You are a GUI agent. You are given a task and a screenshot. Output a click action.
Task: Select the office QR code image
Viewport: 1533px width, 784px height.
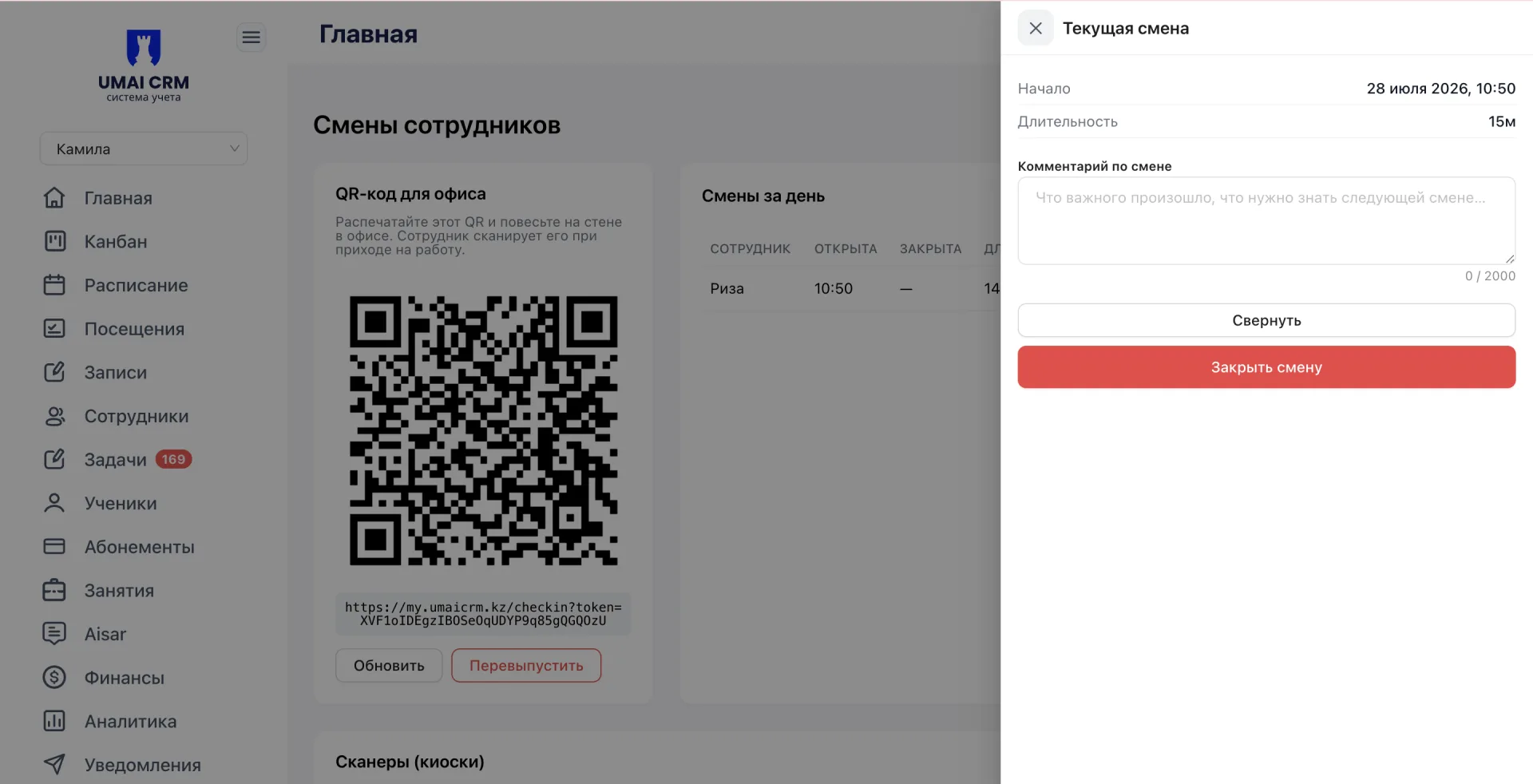coord(483,431)
